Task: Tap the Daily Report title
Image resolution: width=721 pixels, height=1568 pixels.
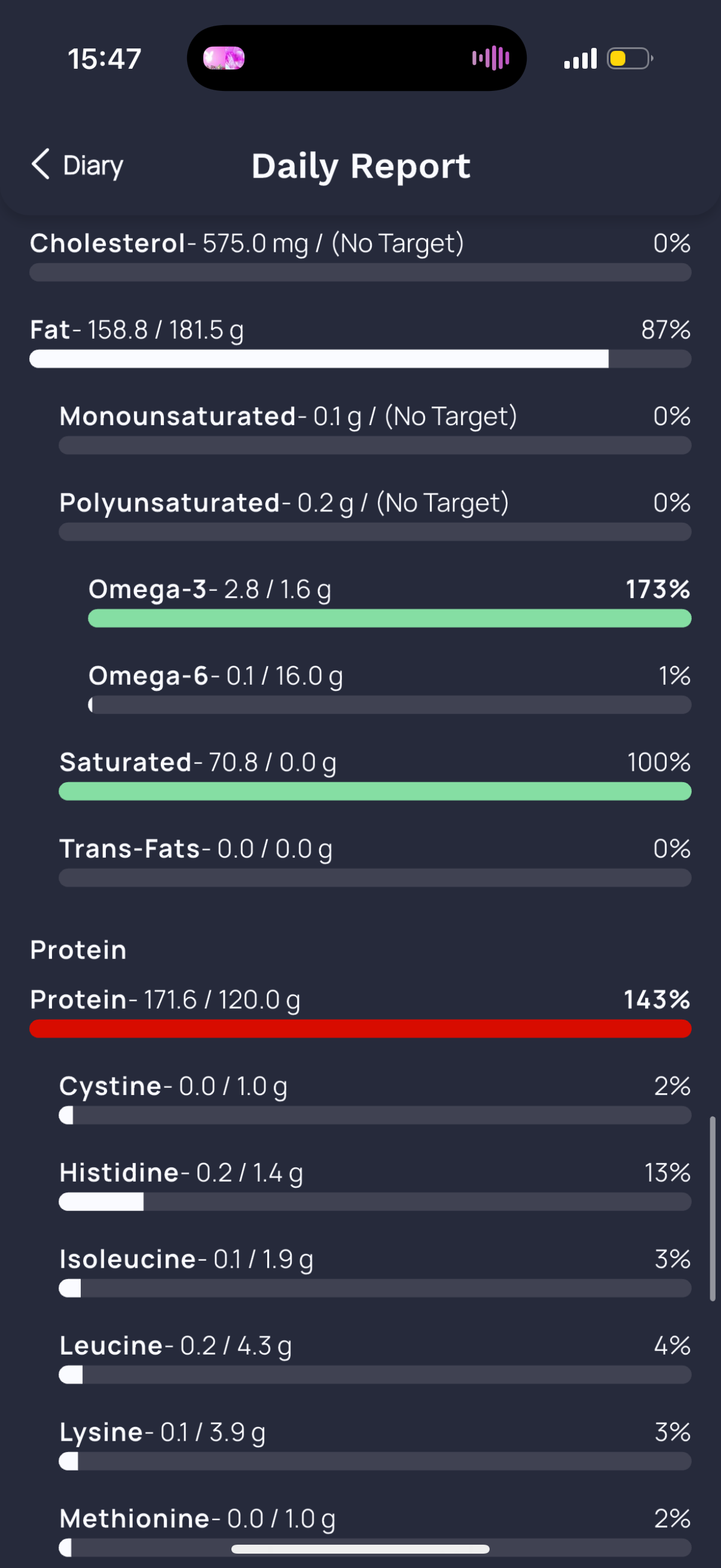Action: tap(361, 166)
